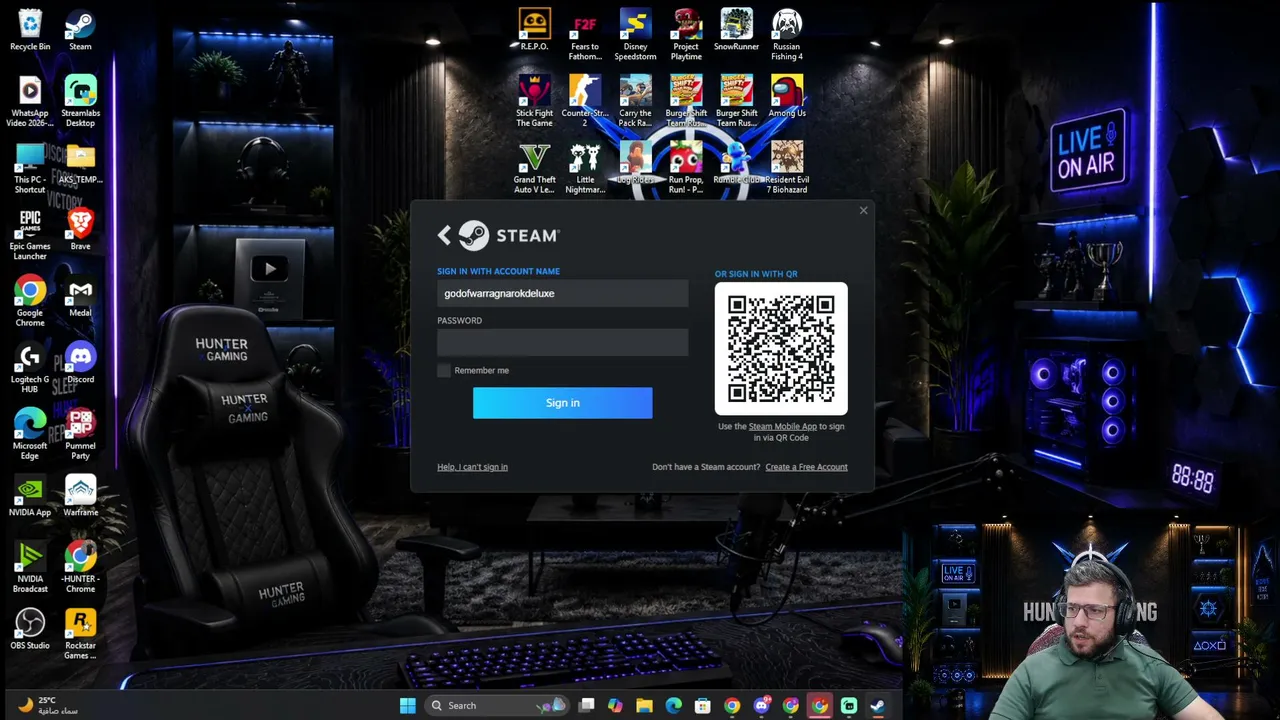Screen dimensions: 1280x720
Task: Select the Log Riders desktop icon
Action: (635, 162)
